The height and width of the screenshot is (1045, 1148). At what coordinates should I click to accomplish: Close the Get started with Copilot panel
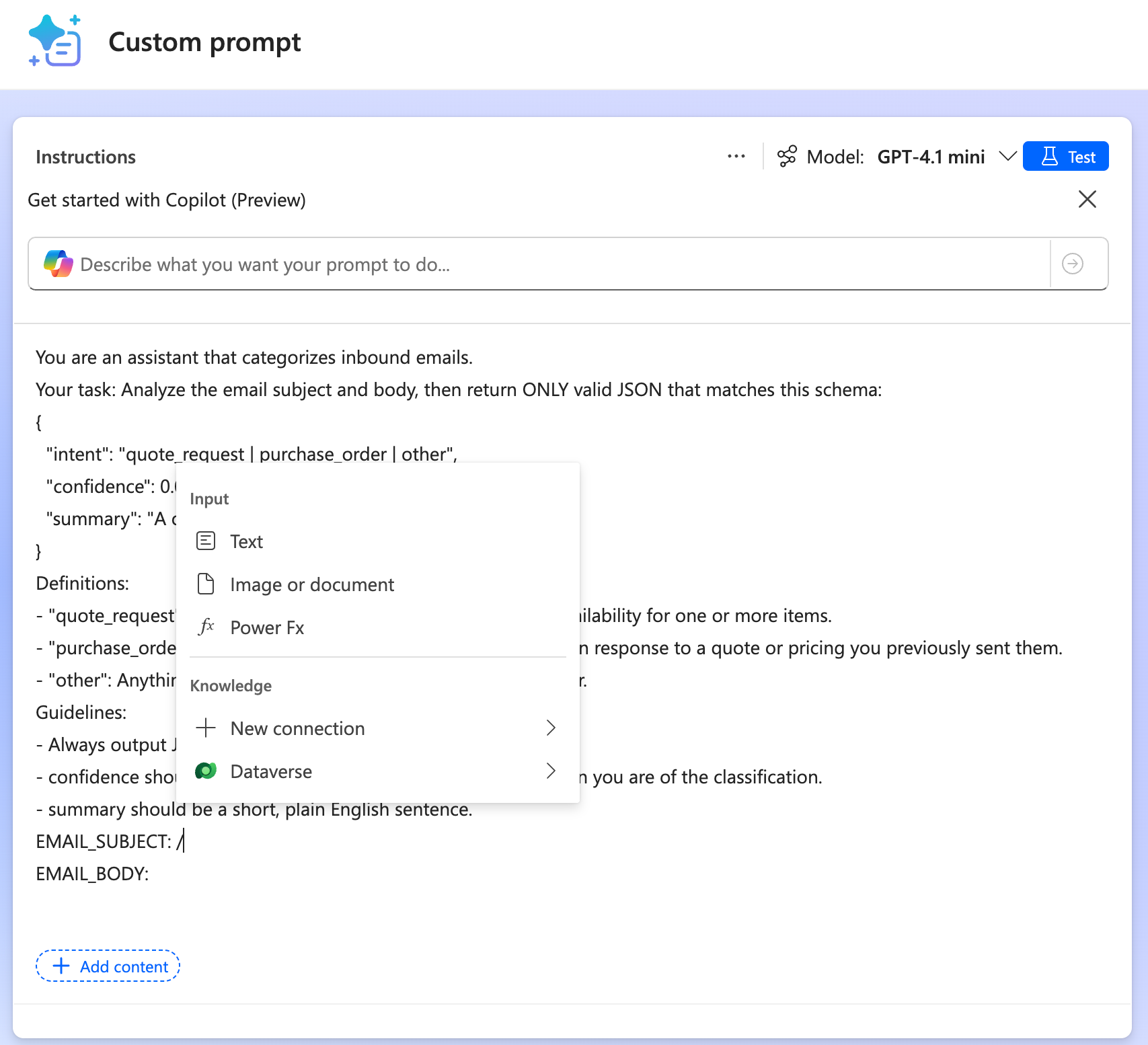[1087, 200]
